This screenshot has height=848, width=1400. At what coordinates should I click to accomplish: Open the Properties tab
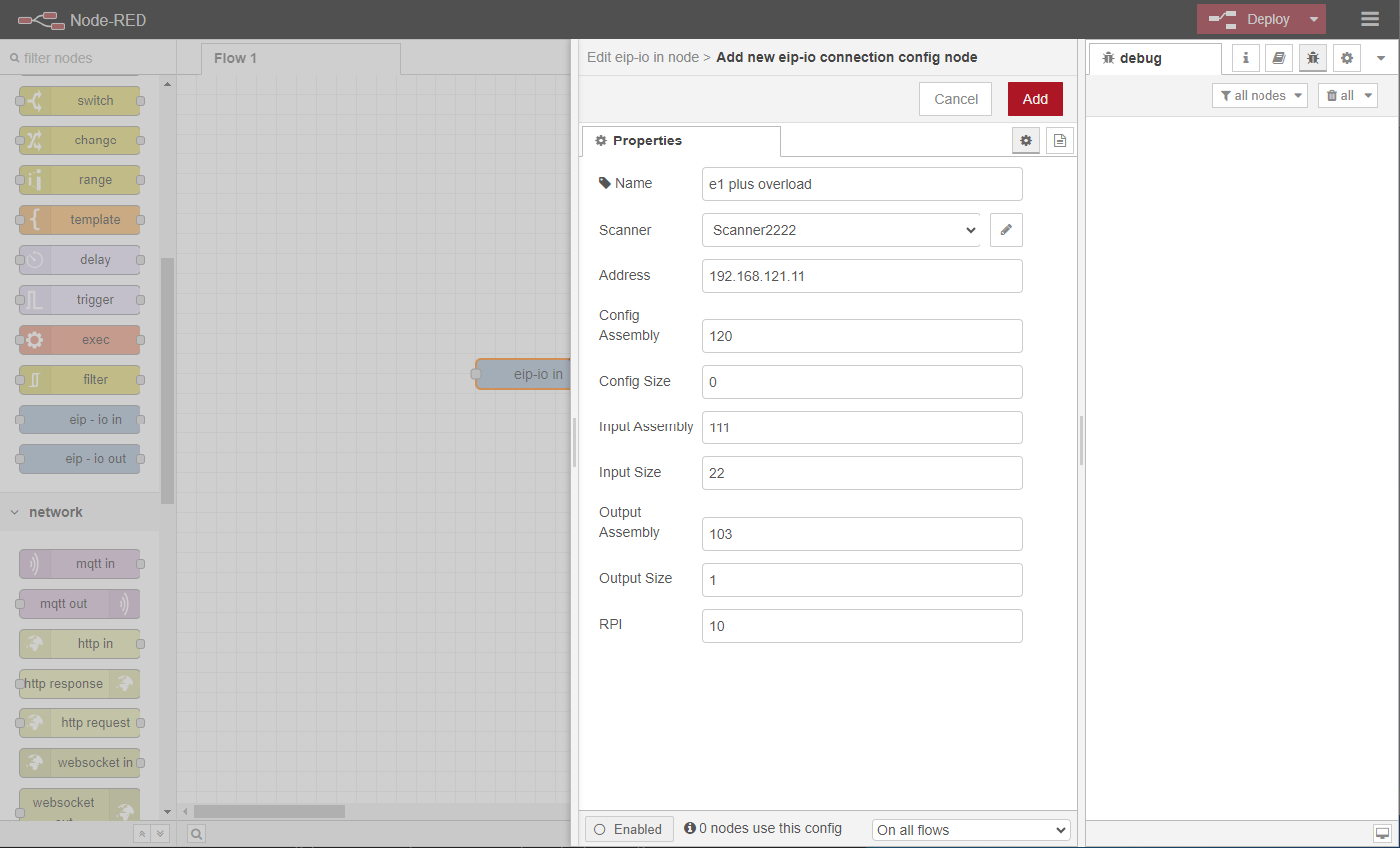681,141
